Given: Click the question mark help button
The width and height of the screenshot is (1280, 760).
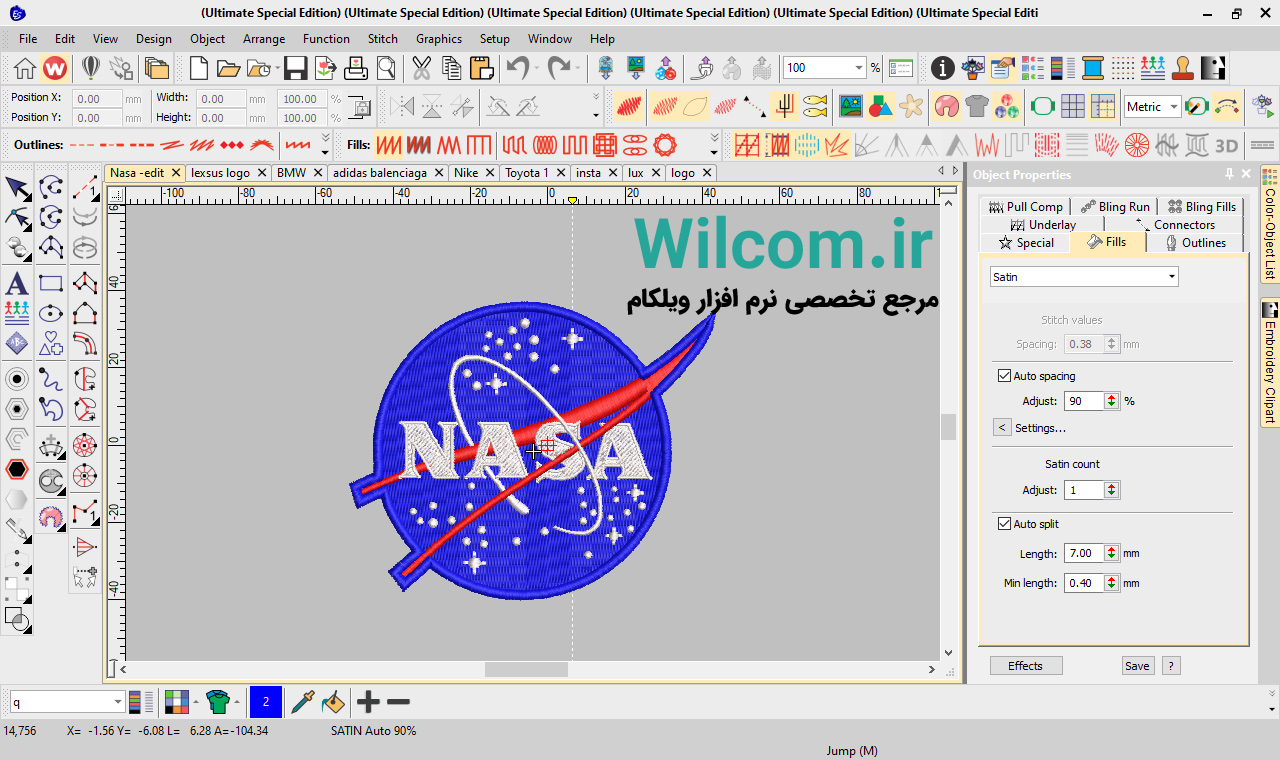Looking at the screenshot, I should coord(1171,666).
